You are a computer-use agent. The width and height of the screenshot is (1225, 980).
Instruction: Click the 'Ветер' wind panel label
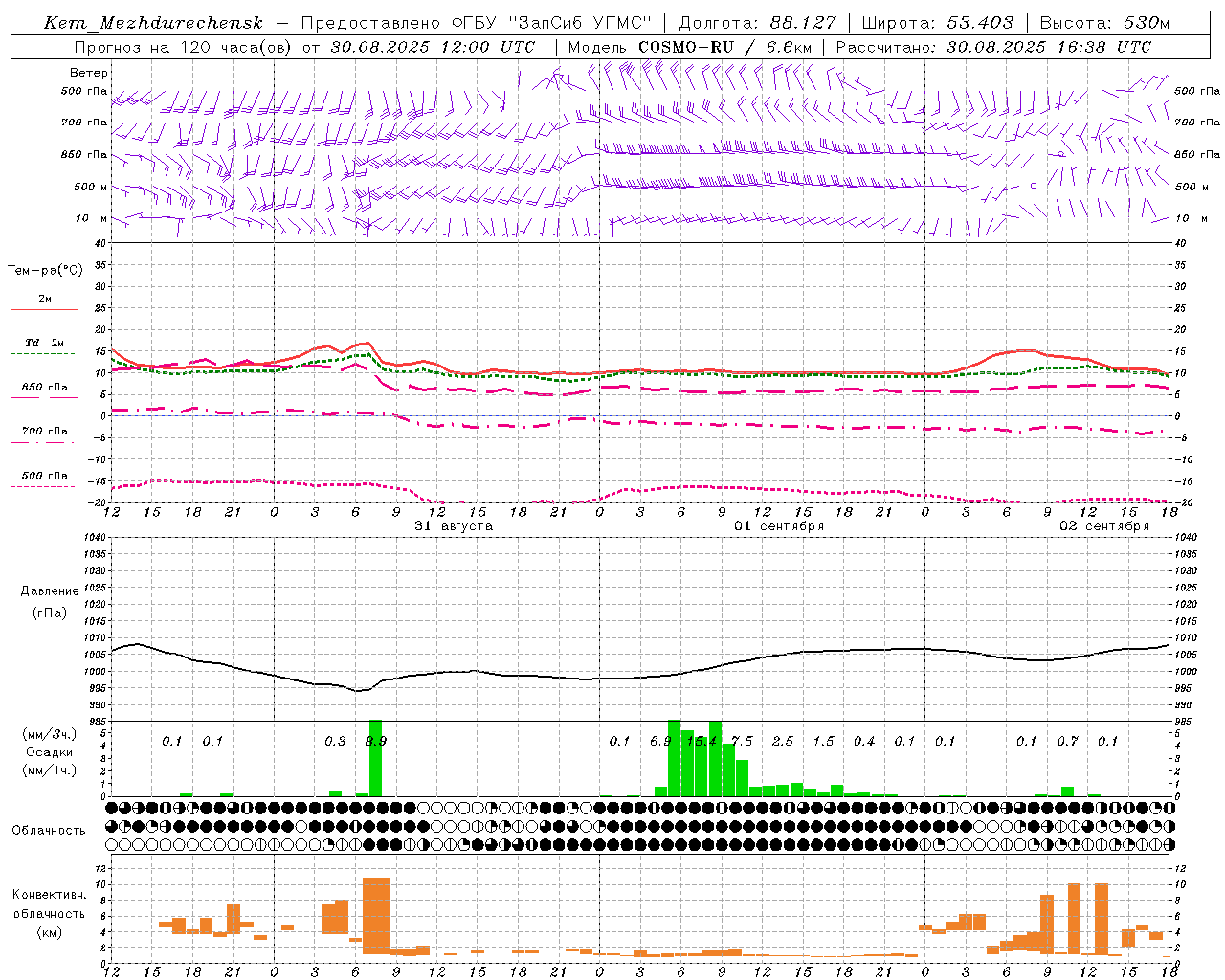click(x=89, y=73)
